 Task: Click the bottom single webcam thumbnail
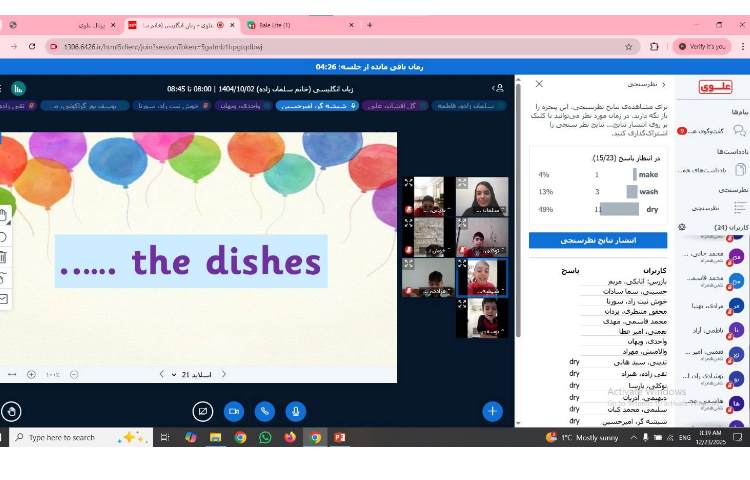click(482, 318)
